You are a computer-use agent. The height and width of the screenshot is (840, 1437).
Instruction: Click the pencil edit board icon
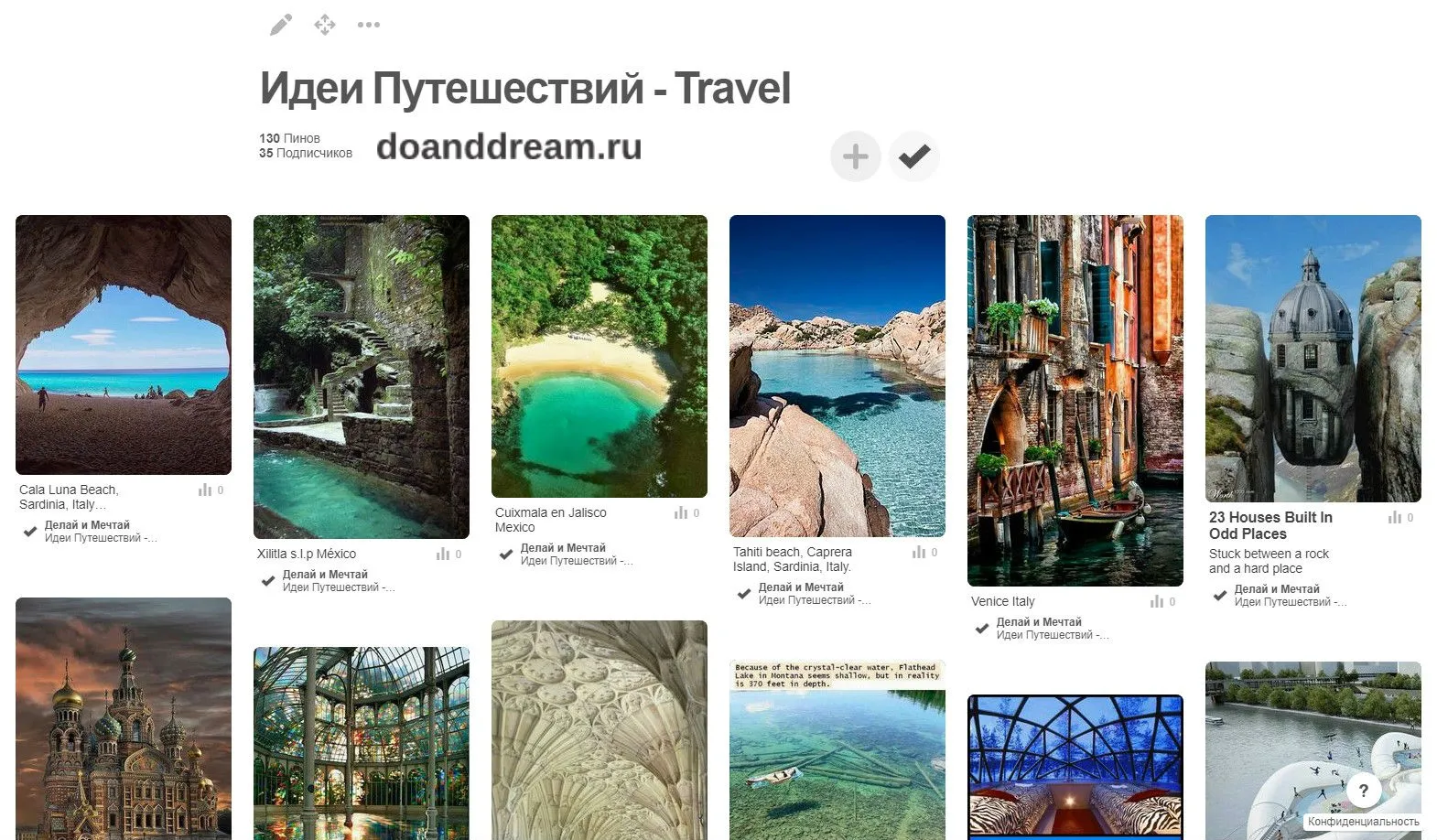pos(281,25)
